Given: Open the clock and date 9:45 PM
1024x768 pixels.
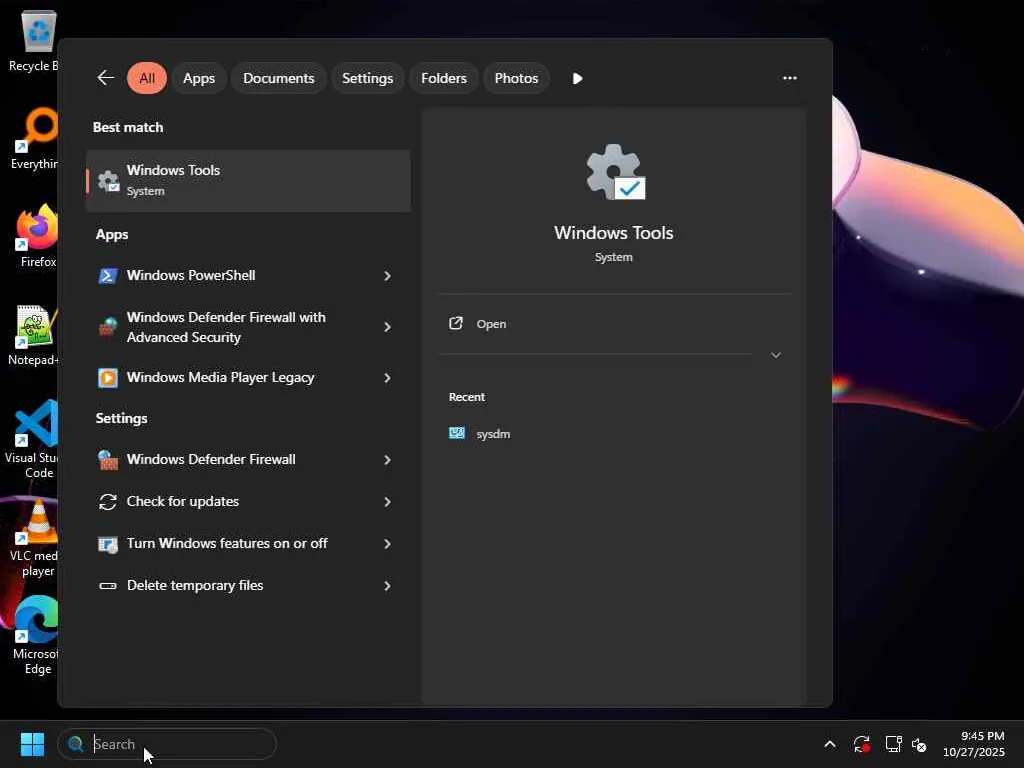Looking at the screenshot, I should click(x=973, y=744).
